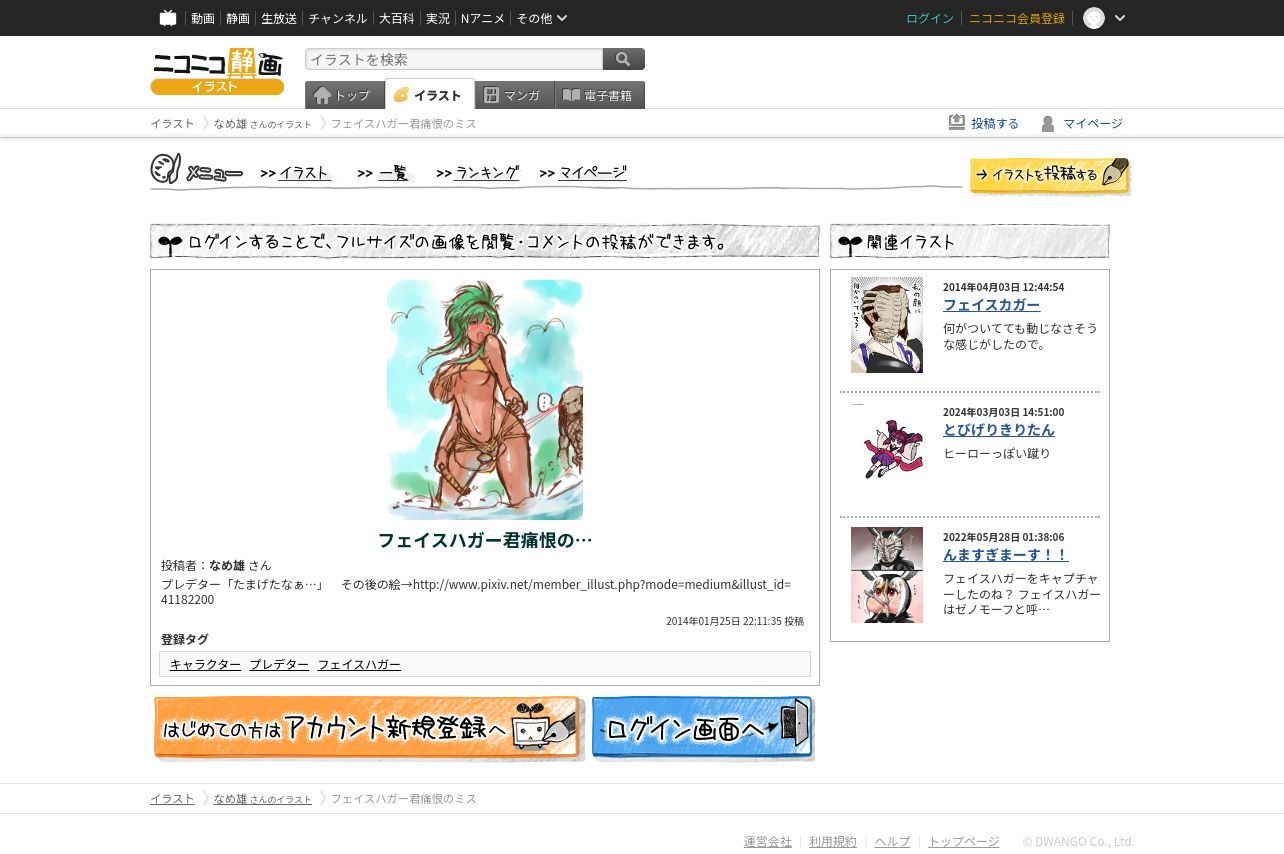The image size is (1284, 854).
Task: Open >>マイページ in the menu row
Action: (x=583, y=173)
